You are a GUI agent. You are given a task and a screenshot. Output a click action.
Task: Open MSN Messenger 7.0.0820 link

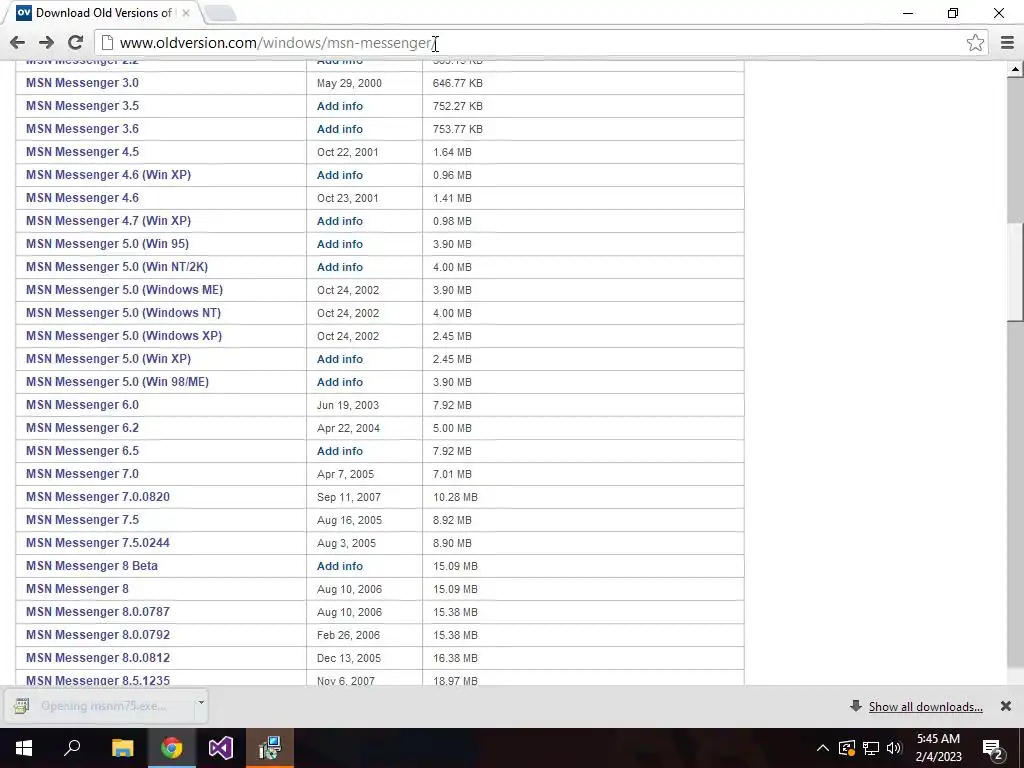click(x=98, y=497)
